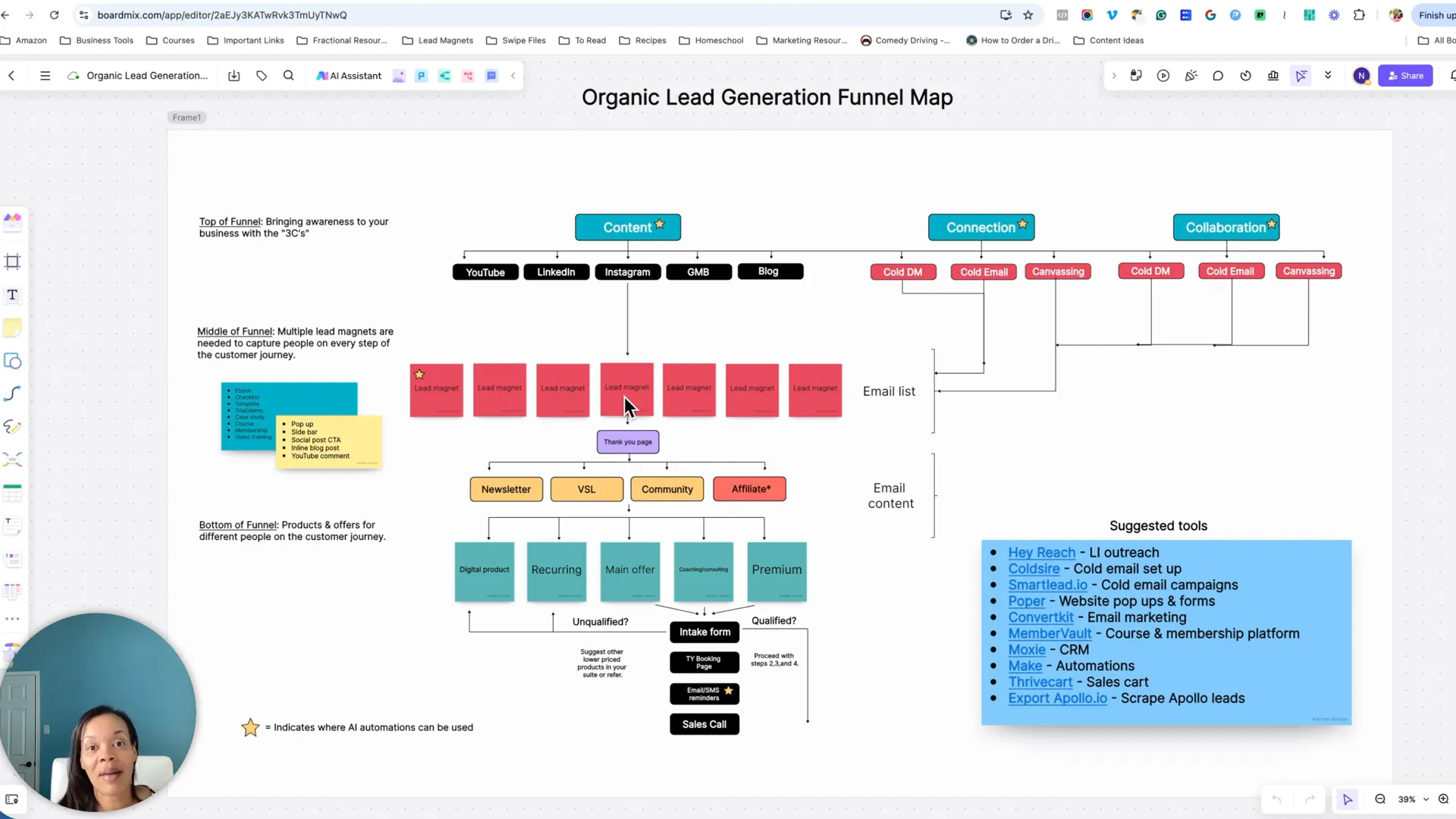Viewport: 1456px width, 819px height.
Task: Click the comment/sticky note icon sidebar
Action: [x=14, y=328]
